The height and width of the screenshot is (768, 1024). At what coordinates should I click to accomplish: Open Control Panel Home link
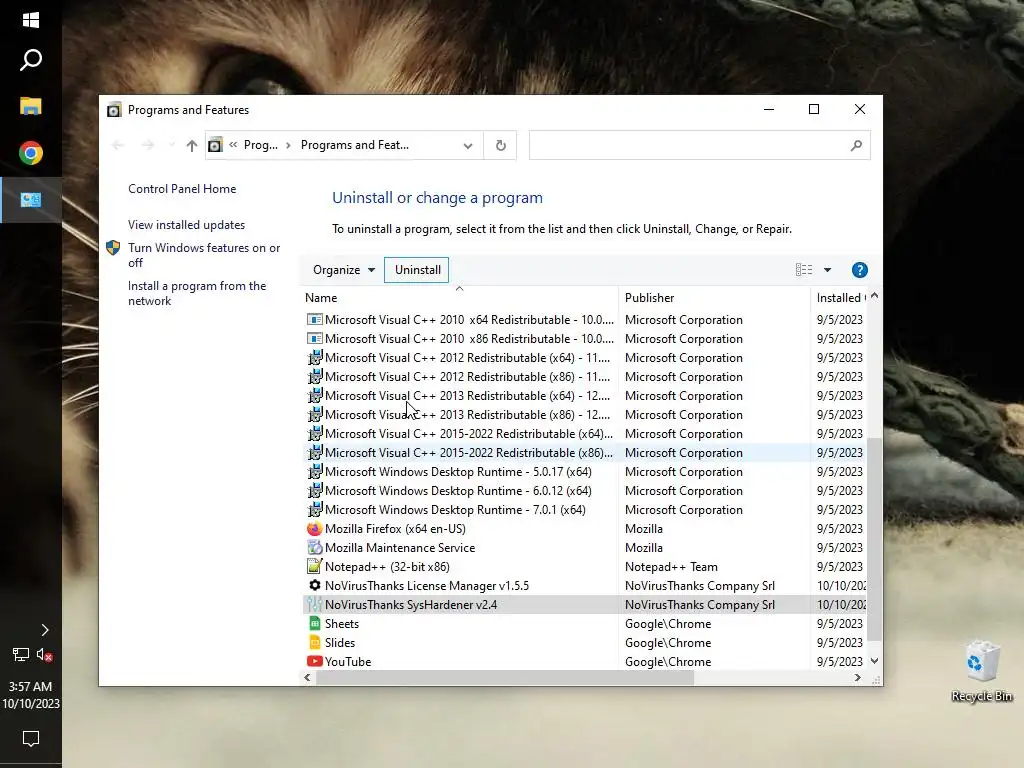click(x=182, y=189)
